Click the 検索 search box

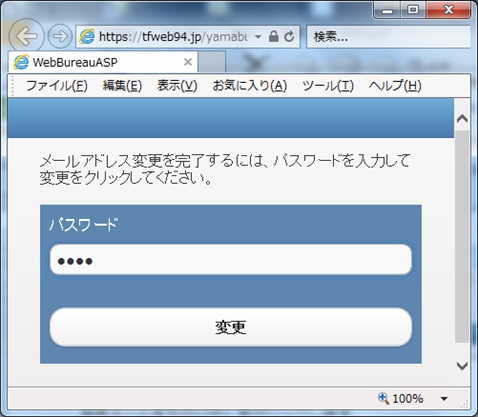(388, 37)
